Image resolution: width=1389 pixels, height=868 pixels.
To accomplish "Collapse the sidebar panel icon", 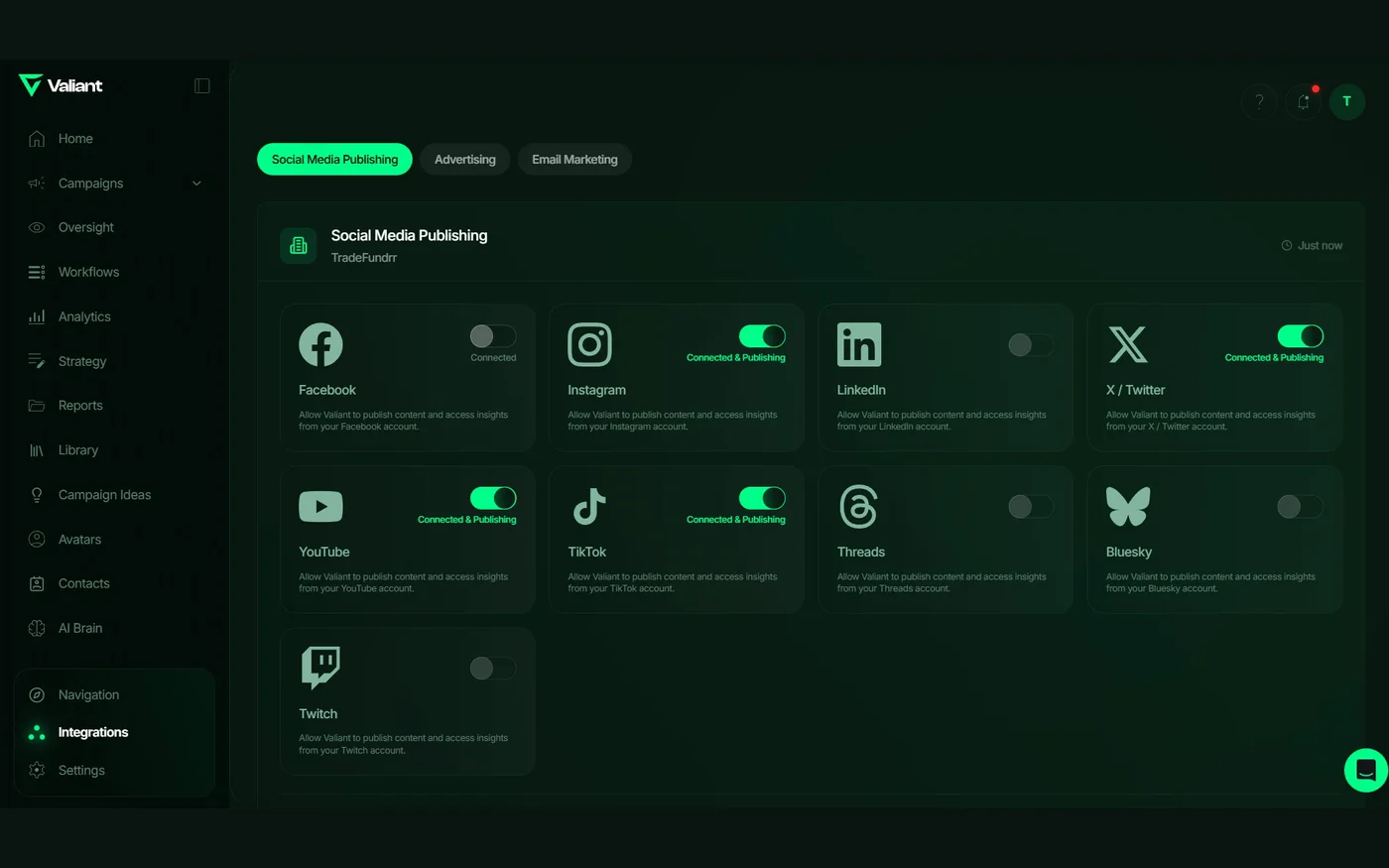I will pos(202,86).
